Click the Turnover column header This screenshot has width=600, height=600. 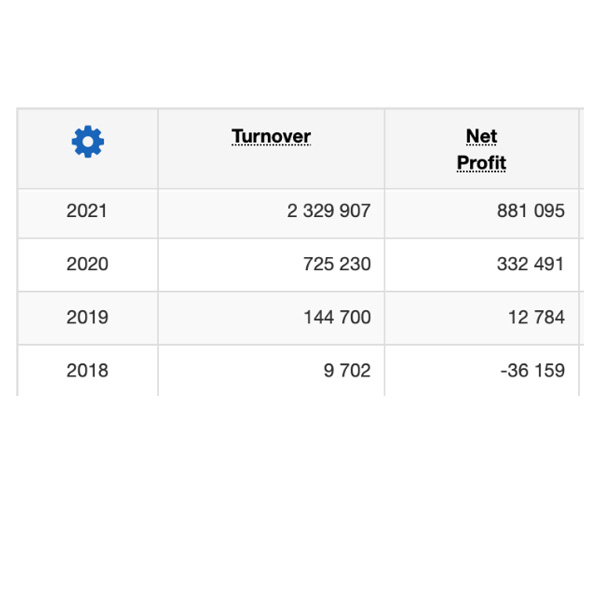tap(271, 137)
